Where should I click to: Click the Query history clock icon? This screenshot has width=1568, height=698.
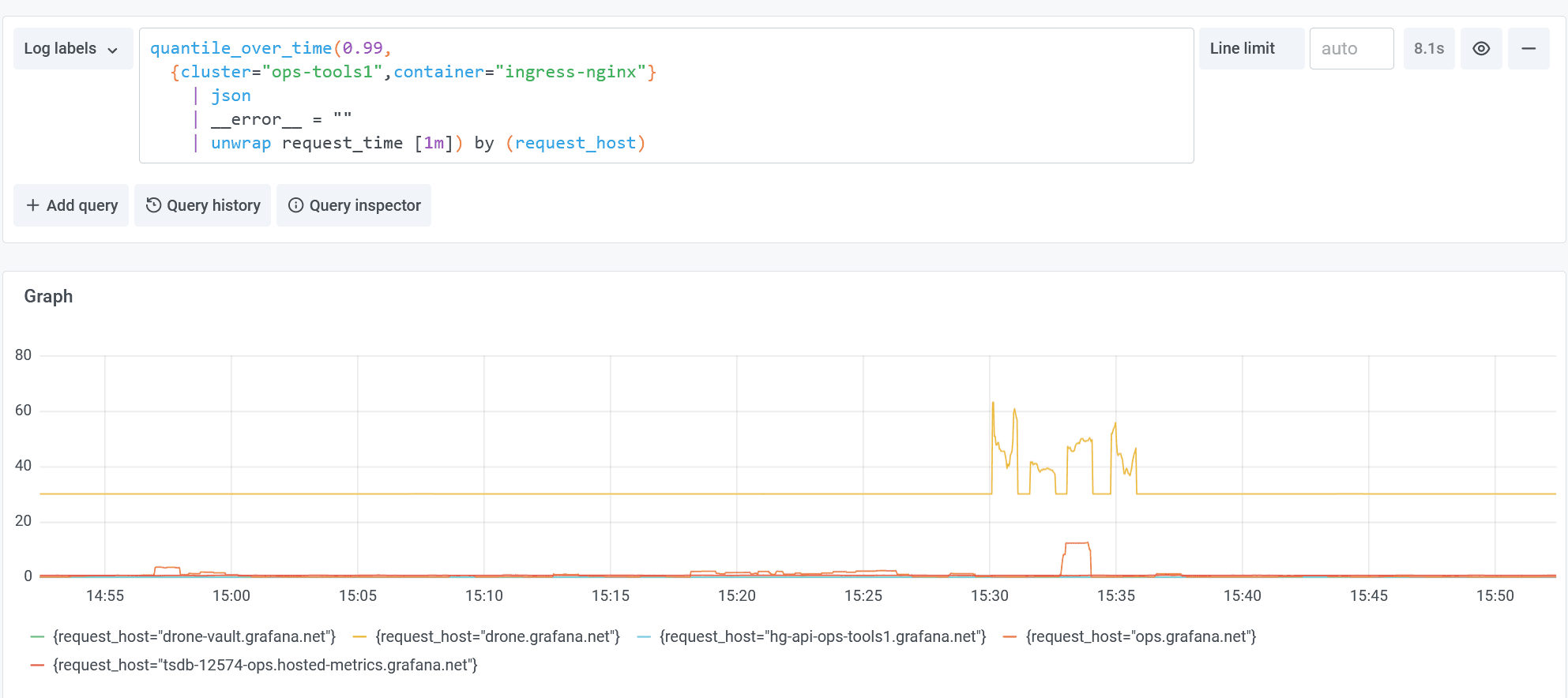tap(153, 205)
